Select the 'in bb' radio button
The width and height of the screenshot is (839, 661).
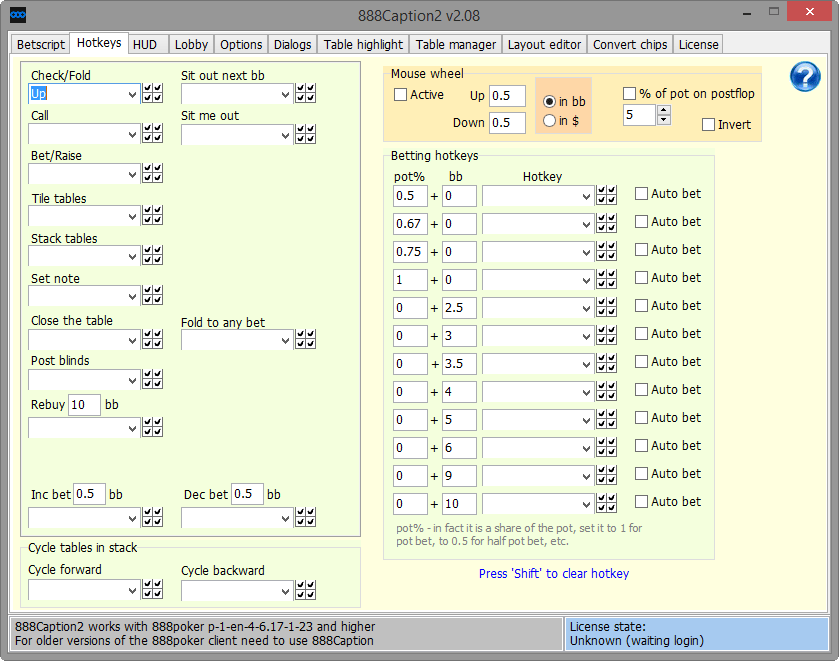pos(549,102)
